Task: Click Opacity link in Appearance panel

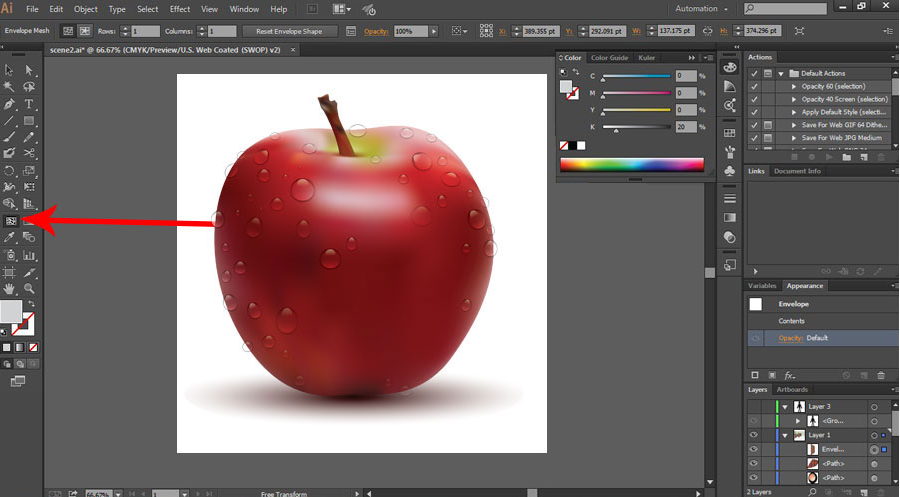Action: (x=790, y=338)
